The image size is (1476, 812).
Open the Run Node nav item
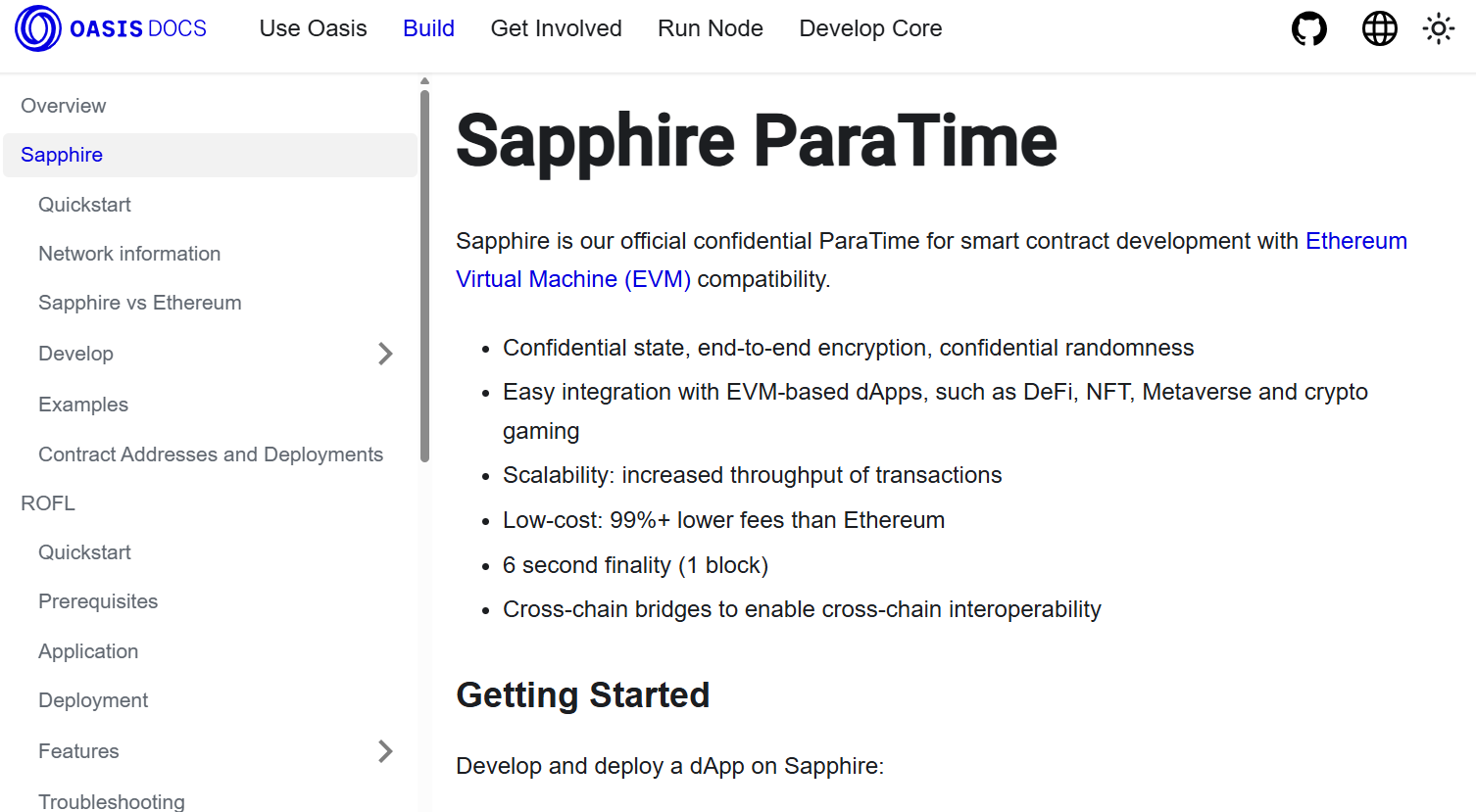711,28
